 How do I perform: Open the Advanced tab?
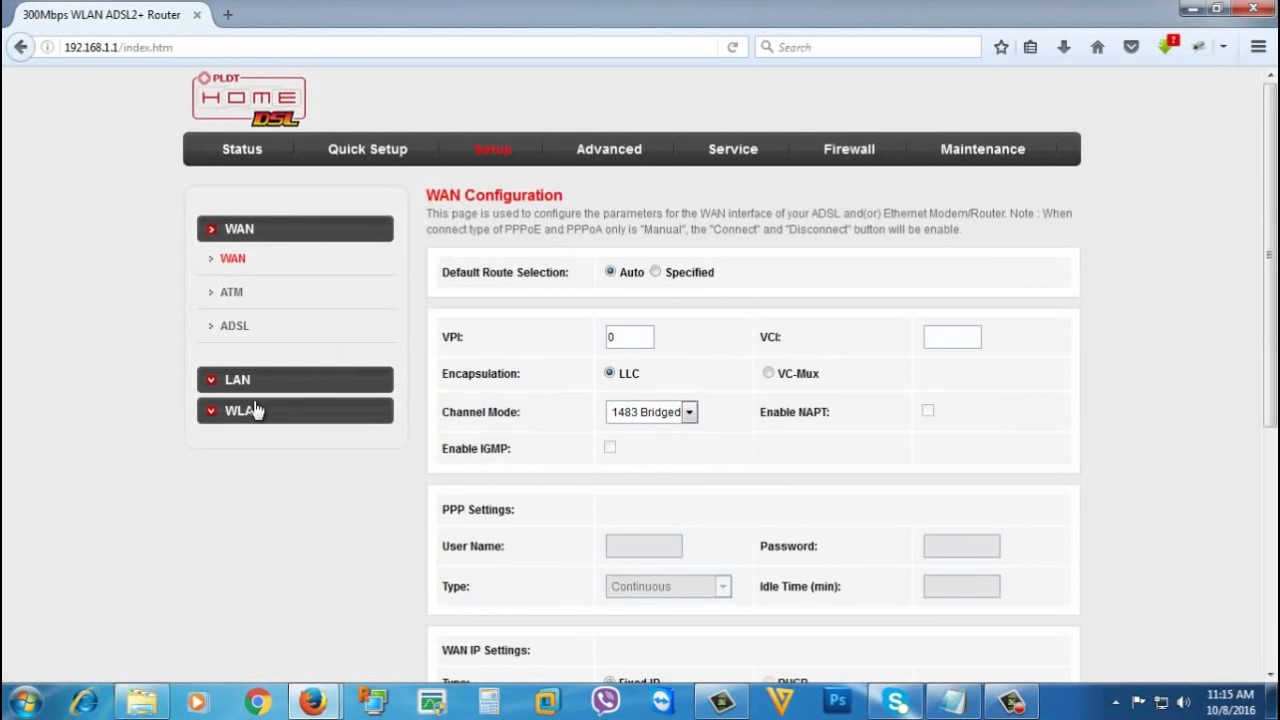coord(609,149)
